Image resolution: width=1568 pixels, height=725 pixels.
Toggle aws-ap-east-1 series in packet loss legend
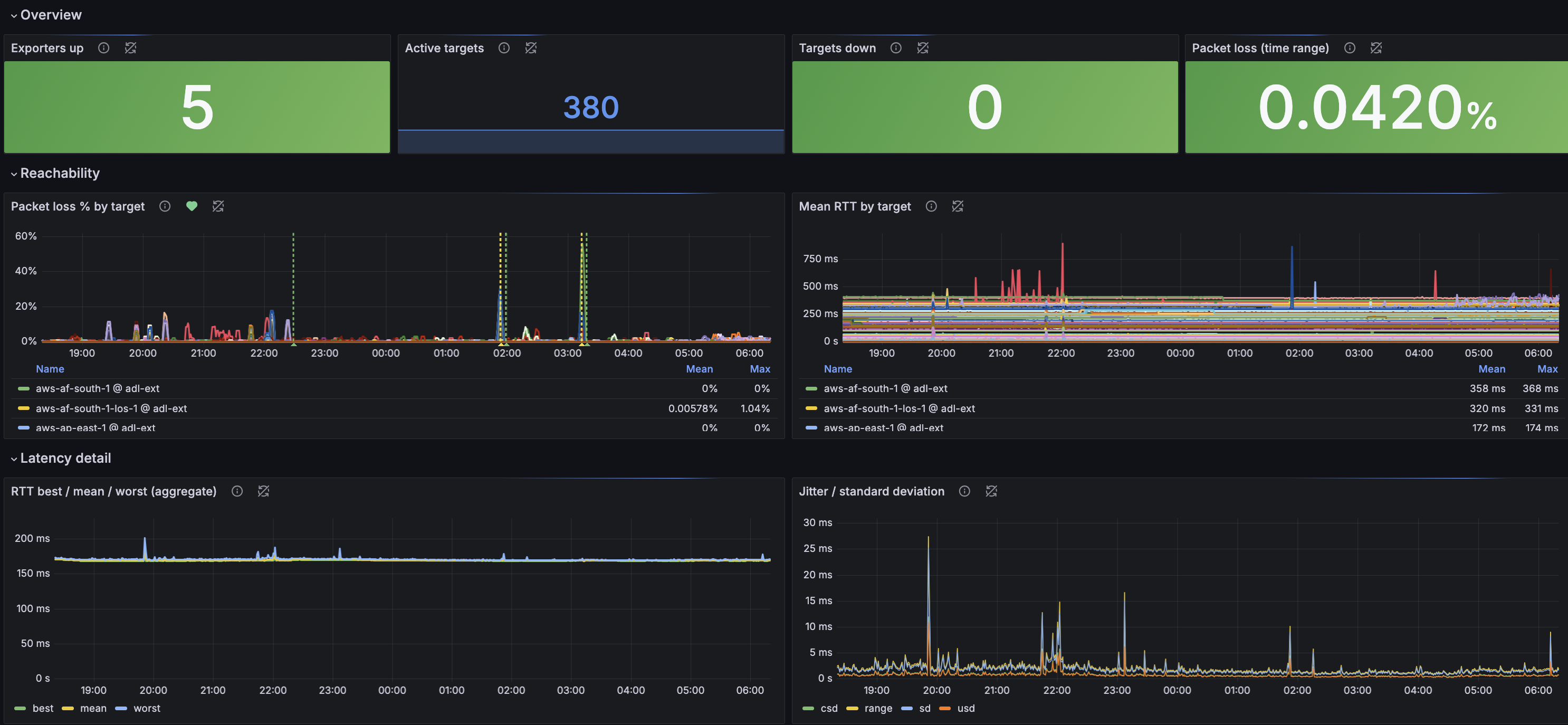(x=95, y=428)
